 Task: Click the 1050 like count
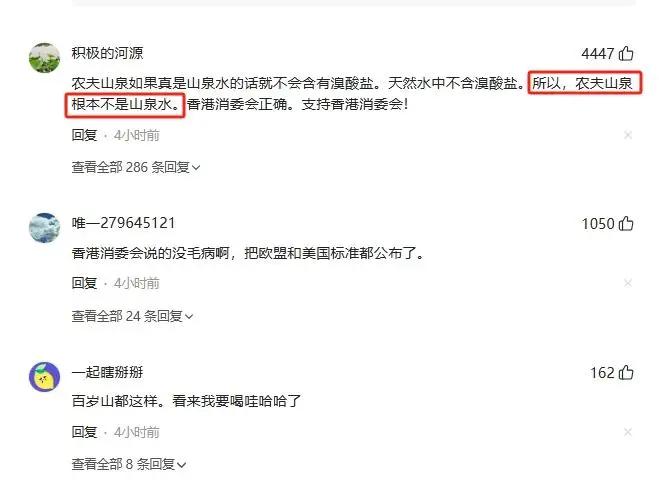click(x=598, y=224)
